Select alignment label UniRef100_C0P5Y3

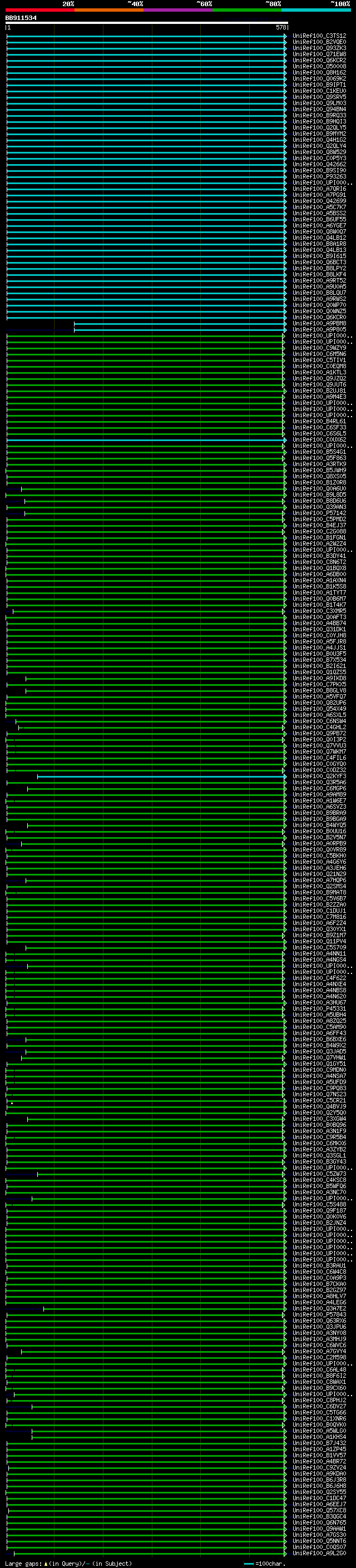319,159
